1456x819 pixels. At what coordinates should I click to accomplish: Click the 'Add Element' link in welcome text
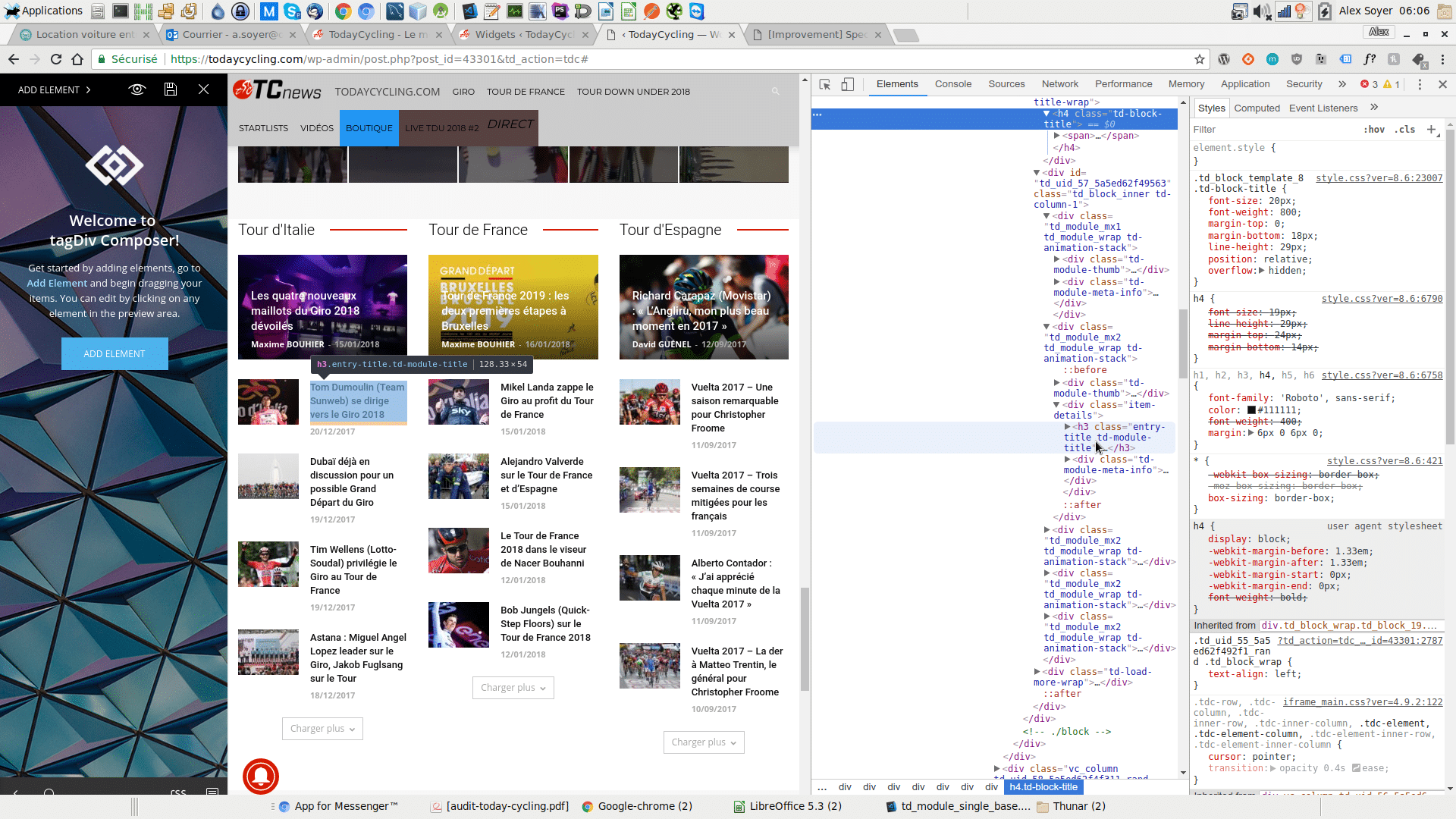[57, 283]
